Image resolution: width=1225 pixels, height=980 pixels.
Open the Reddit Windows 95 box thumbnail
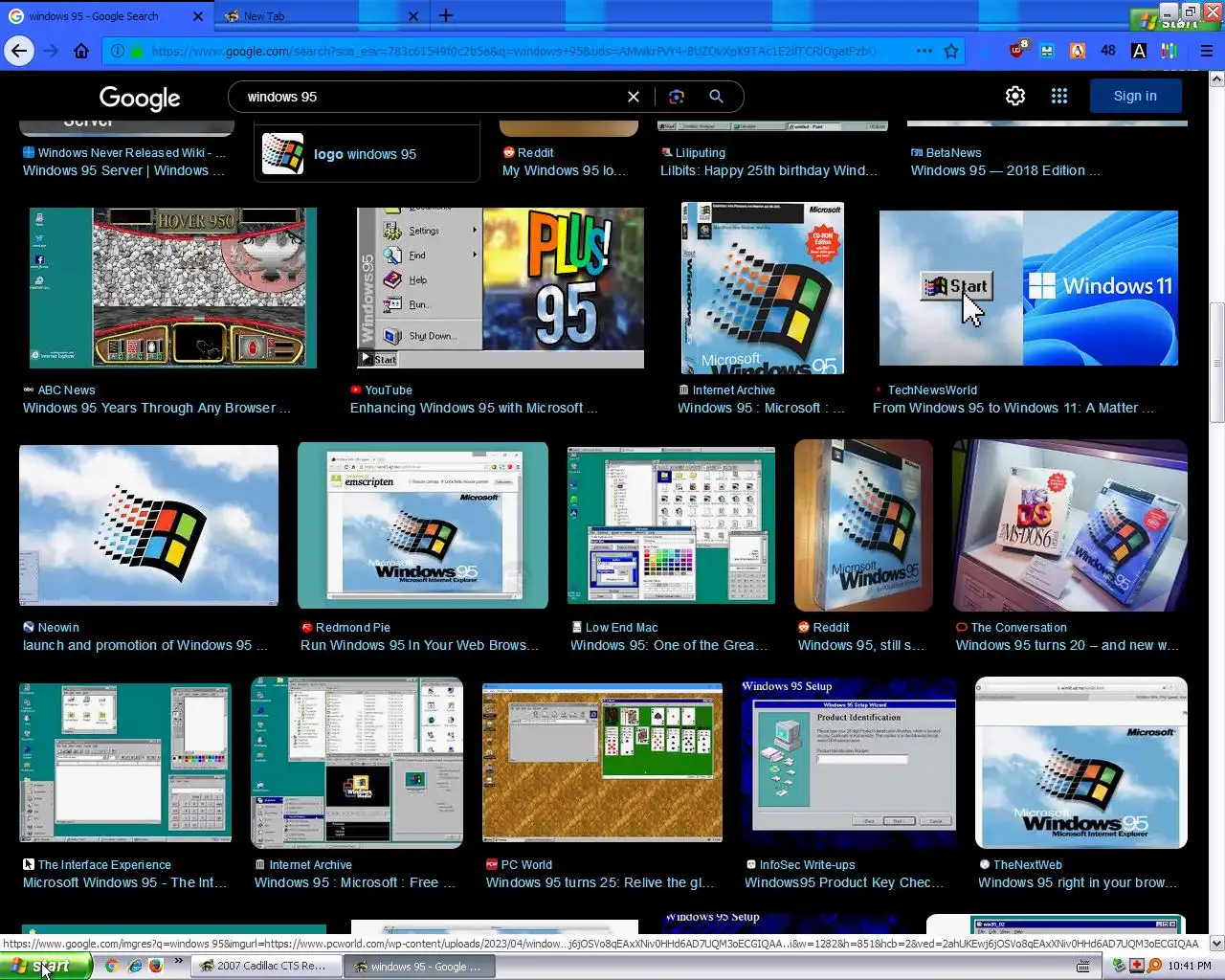(863, 525)
